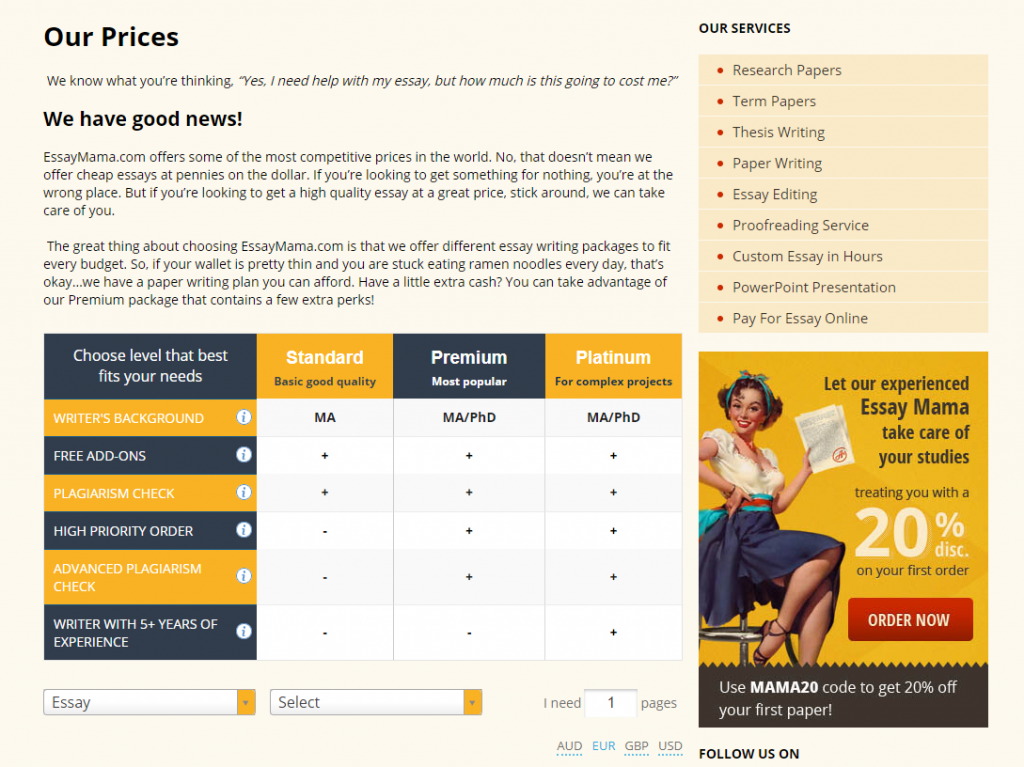Select Custom Essay in Hours link
Screen dimensions: 1024x767
pos(807,256)
